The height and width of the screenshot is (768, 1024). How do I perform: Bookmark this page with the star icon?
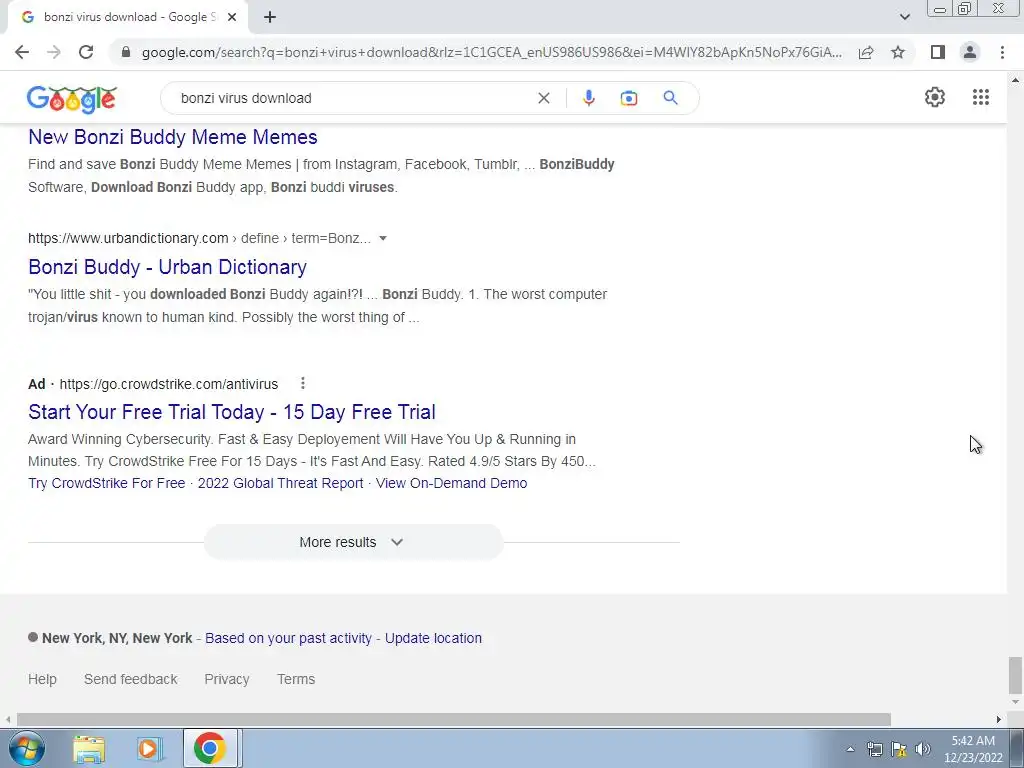[x=898, y=52]
